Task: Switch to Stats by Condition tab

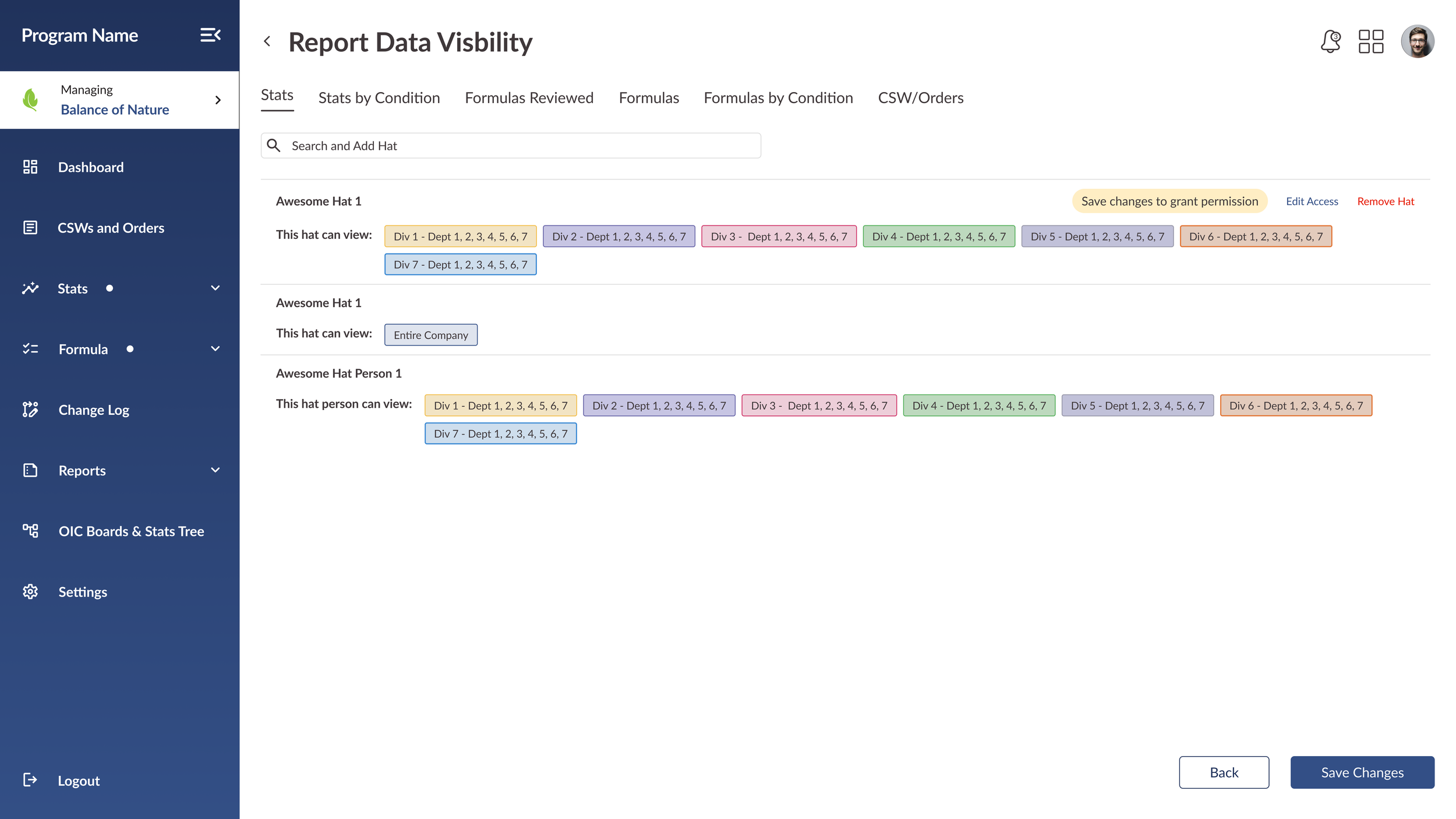Action: click(379, 98)
